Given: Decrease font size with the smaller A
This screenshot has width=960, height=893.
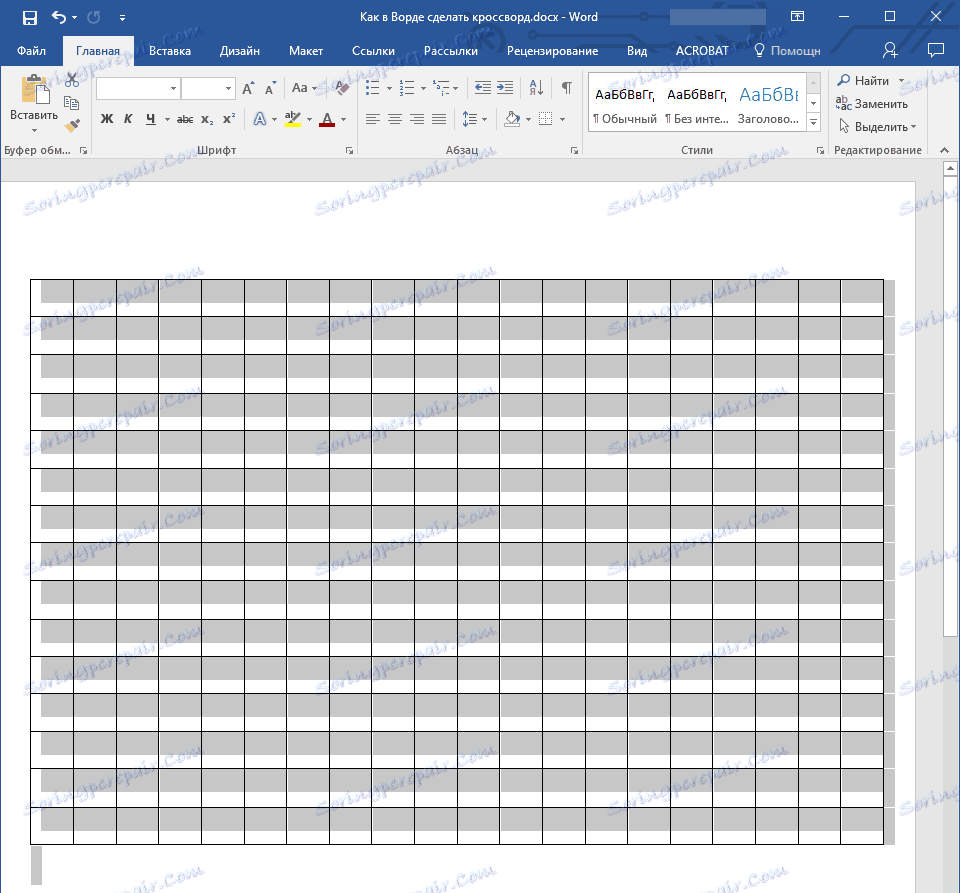Looking at the screenshot, I should (270, 88).
